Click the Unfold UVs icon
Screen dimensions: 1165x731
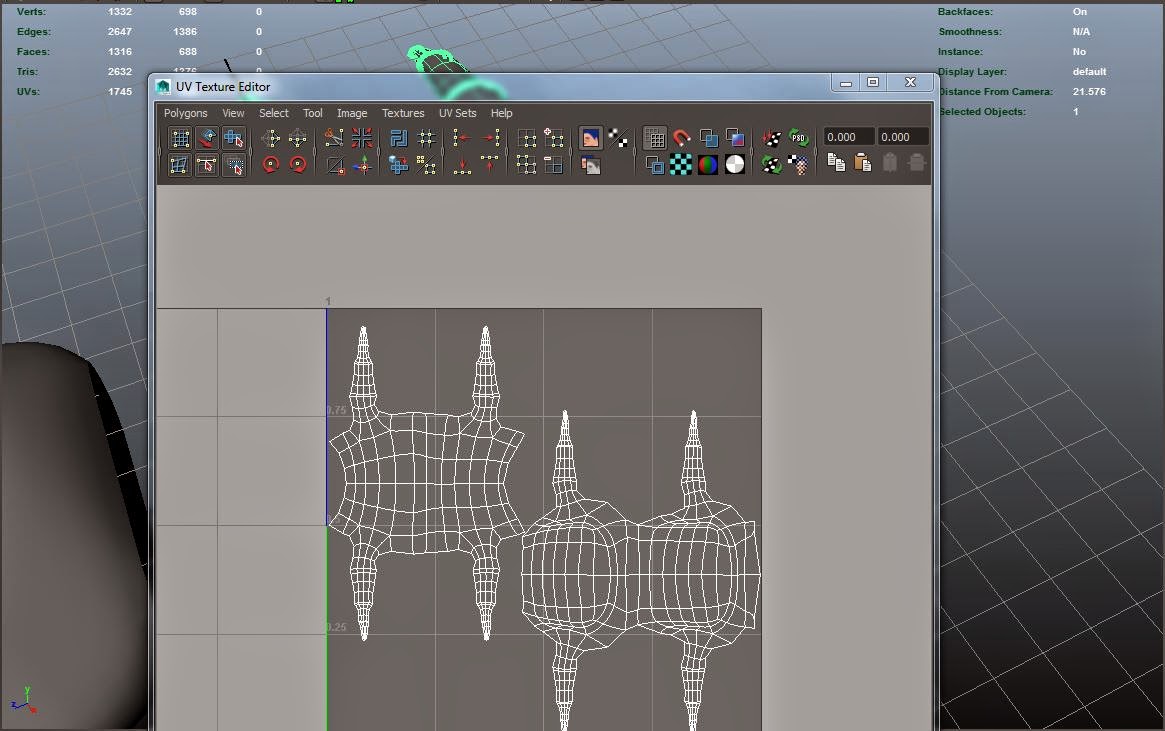426,165
